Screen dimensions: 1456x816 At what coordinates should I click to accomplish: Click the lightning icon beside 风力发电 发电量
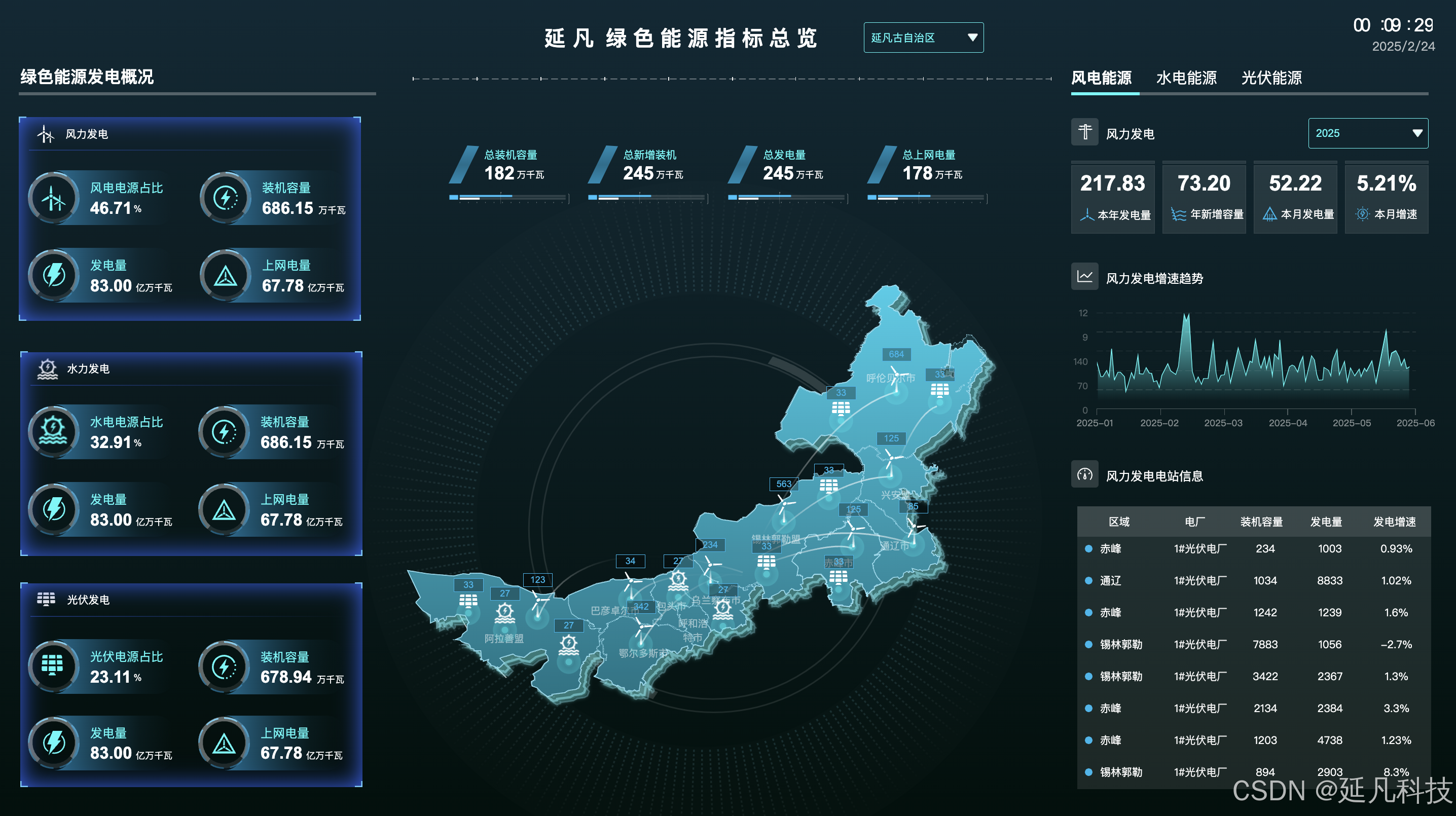(54, 275)
